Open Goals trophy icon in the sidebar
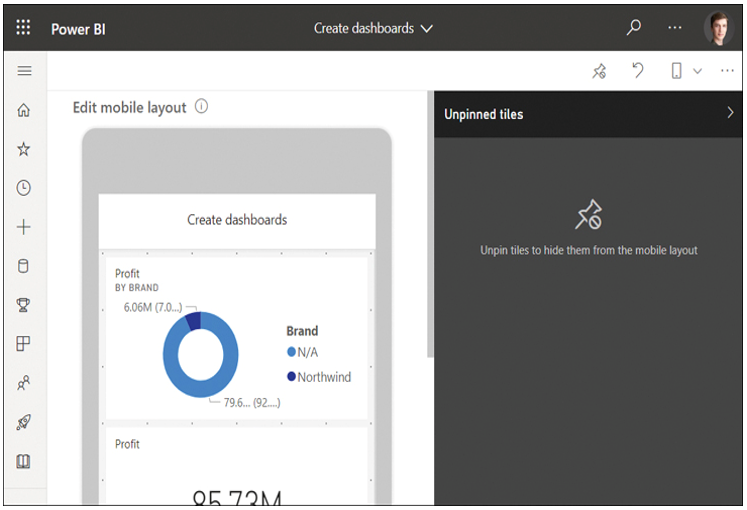 (x=23, y=305)
